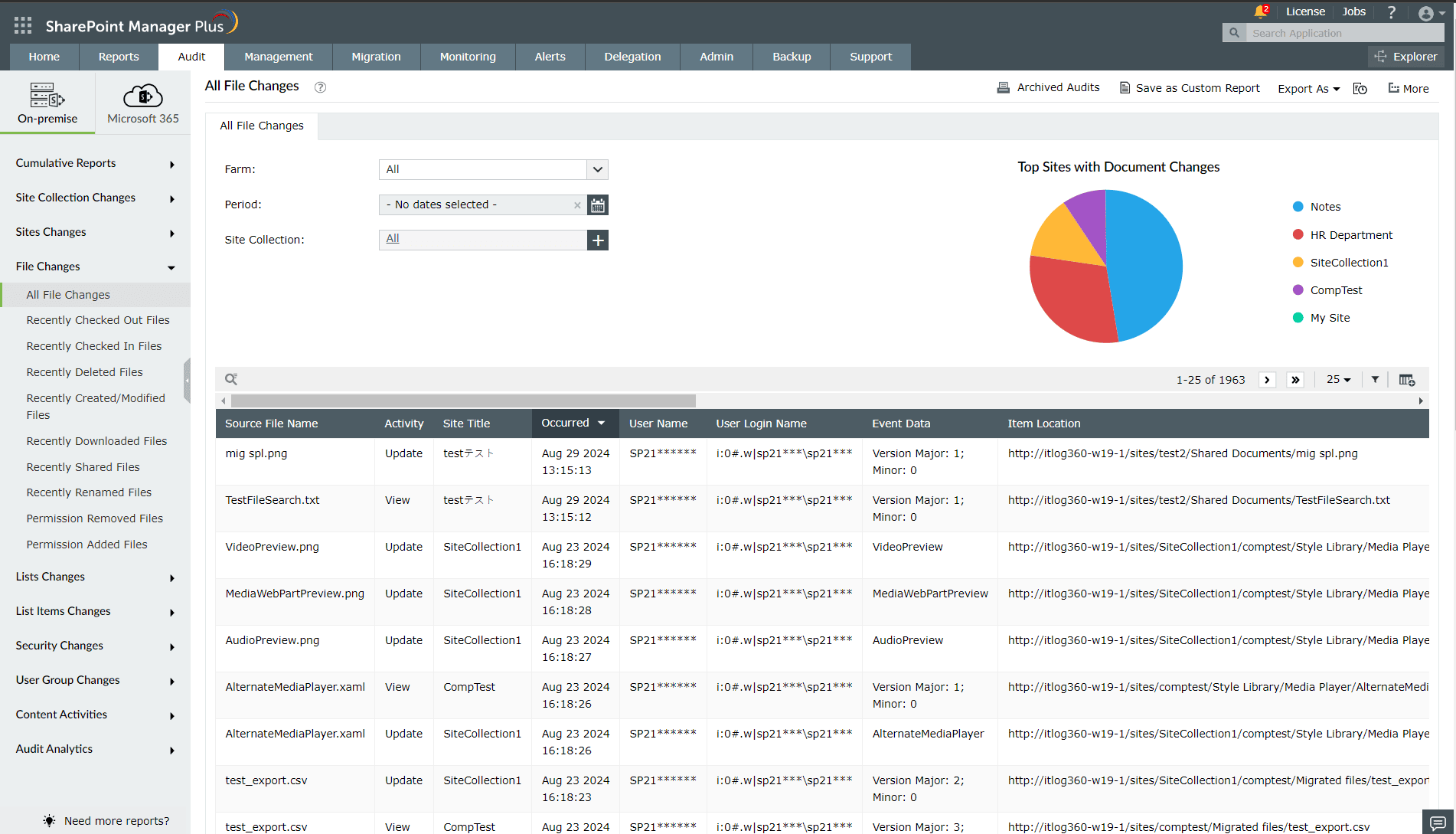Open the Period calendar picker icon
The height and width of the screenshot is (834, 1456).
pos(598,205)
